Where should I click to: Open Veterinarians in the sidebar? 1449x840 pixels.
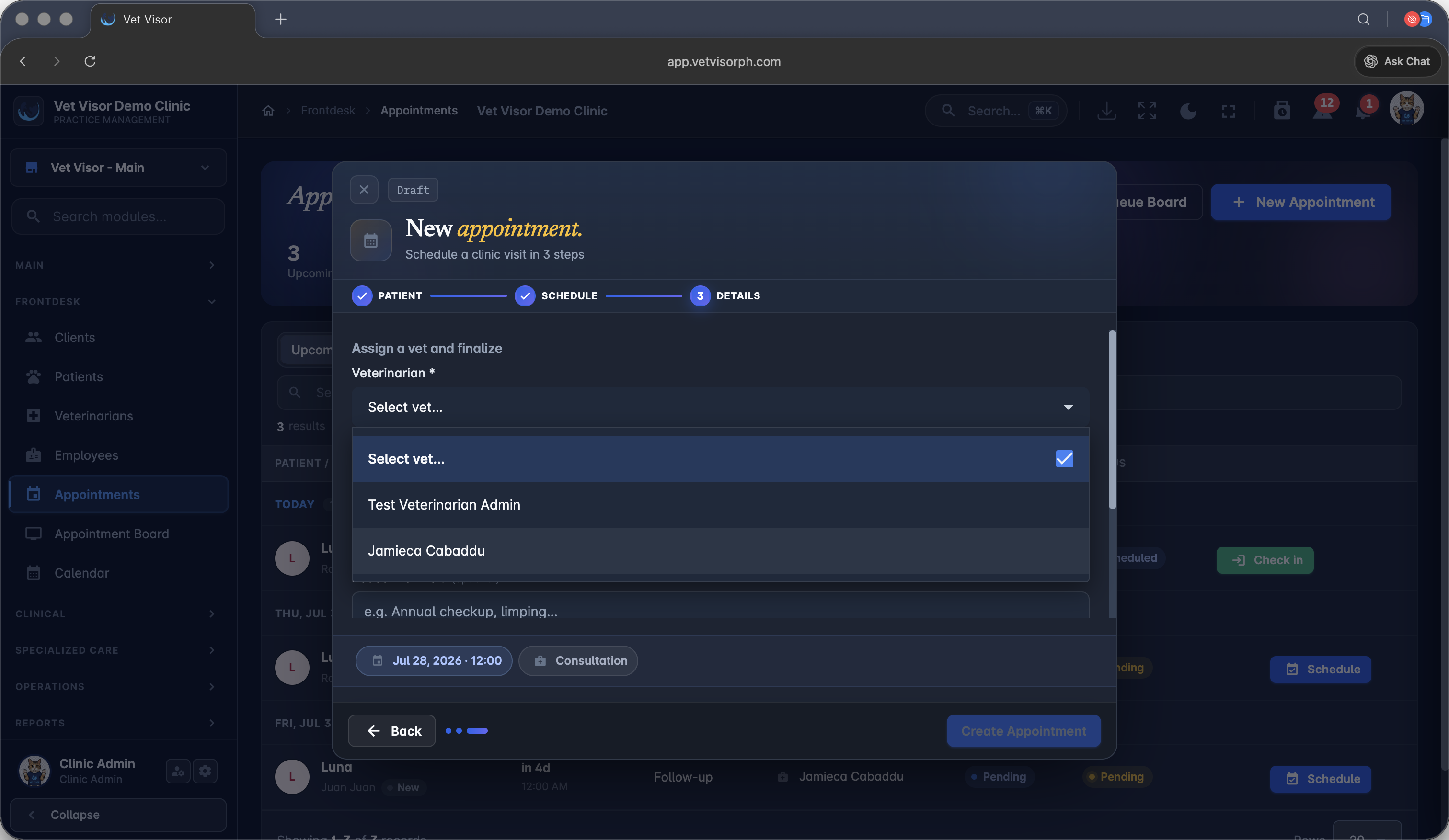(x=118, y=416)
